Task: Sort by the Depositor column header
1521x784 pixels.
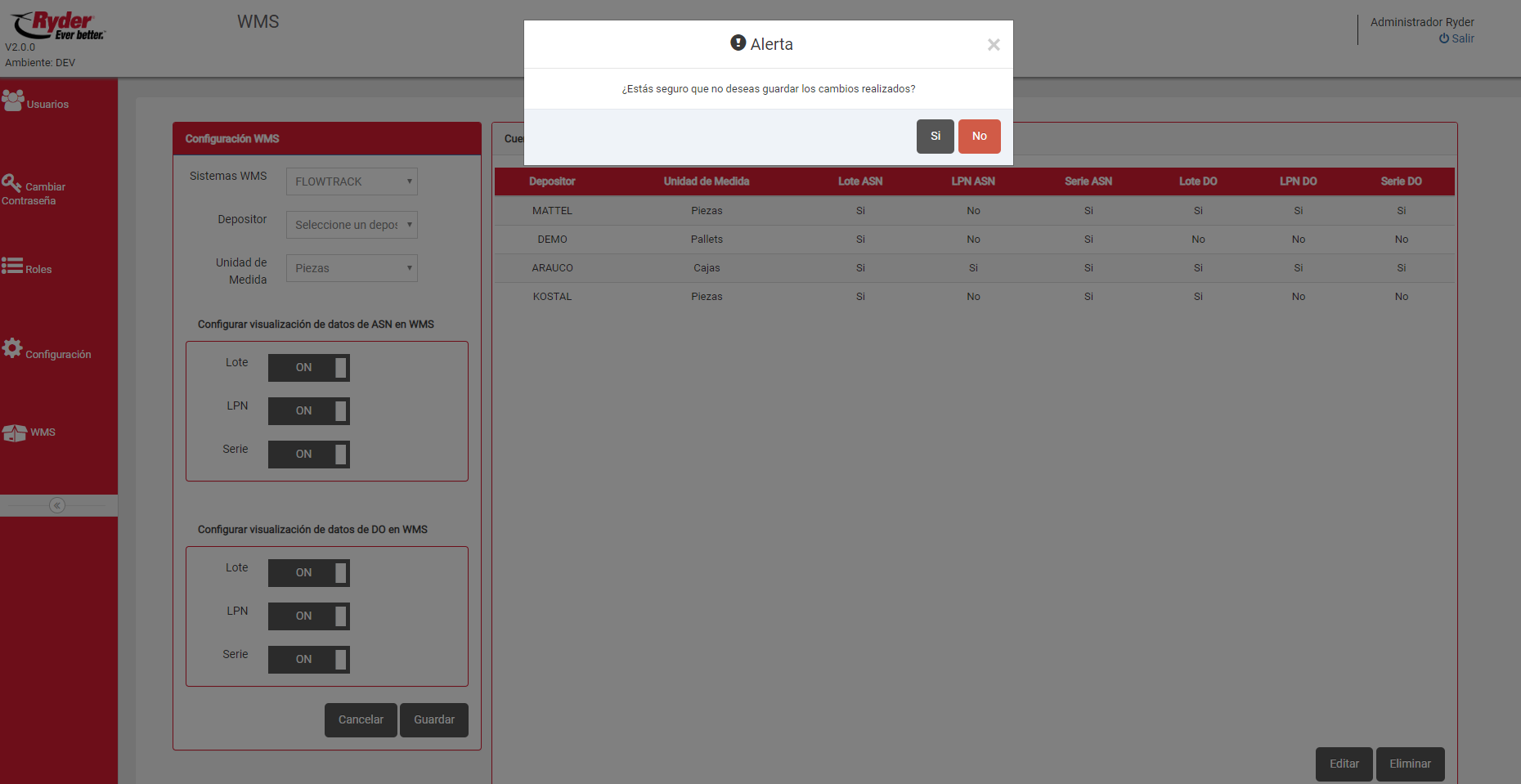Action: 552,181
